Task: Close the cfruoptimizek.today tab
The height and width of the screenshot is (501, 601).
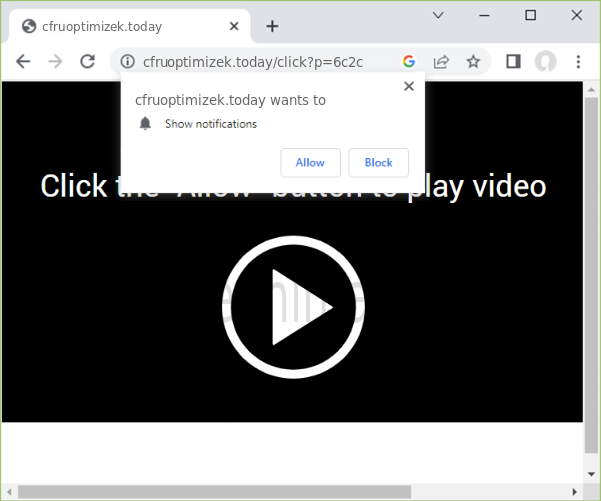Action: click(x=232, y=26)
